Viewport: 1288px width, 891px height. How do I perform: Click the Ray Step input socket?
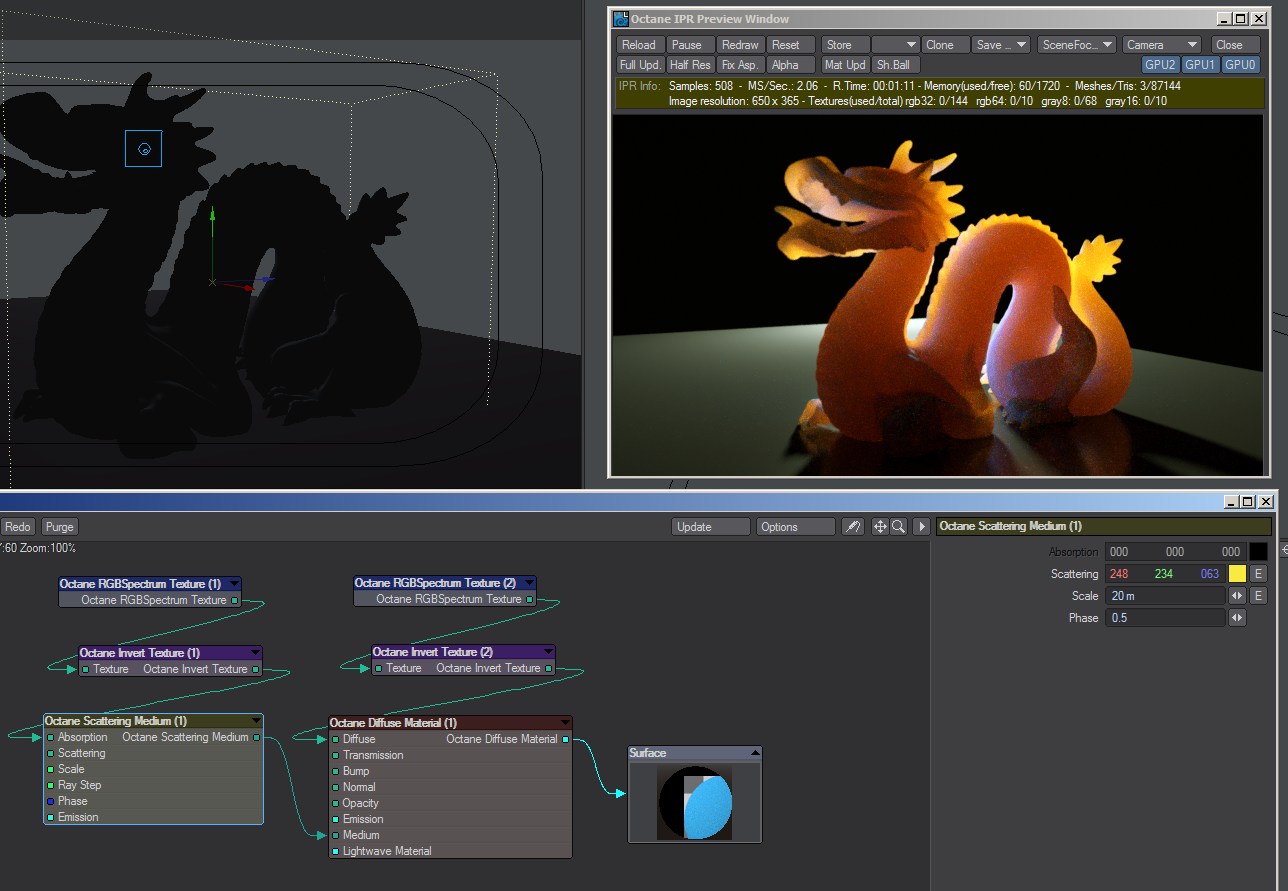pos(50,786)
